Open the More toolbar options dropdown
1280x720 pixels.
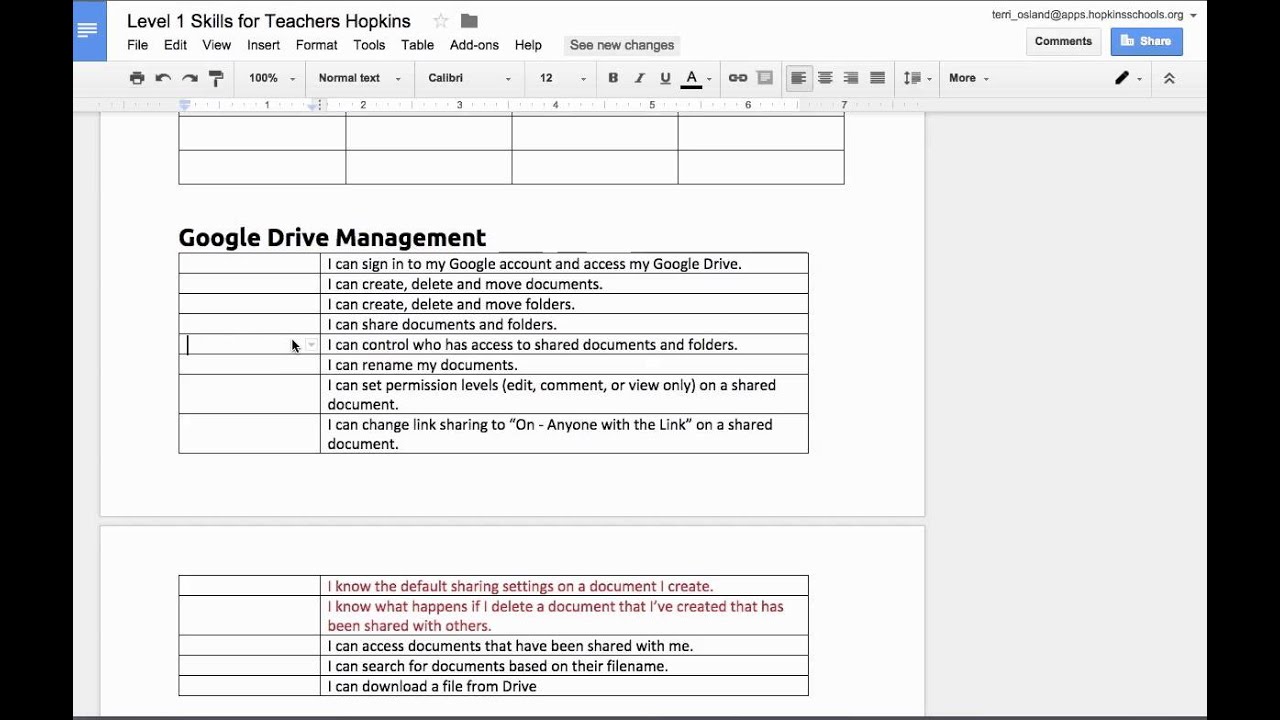968,78
